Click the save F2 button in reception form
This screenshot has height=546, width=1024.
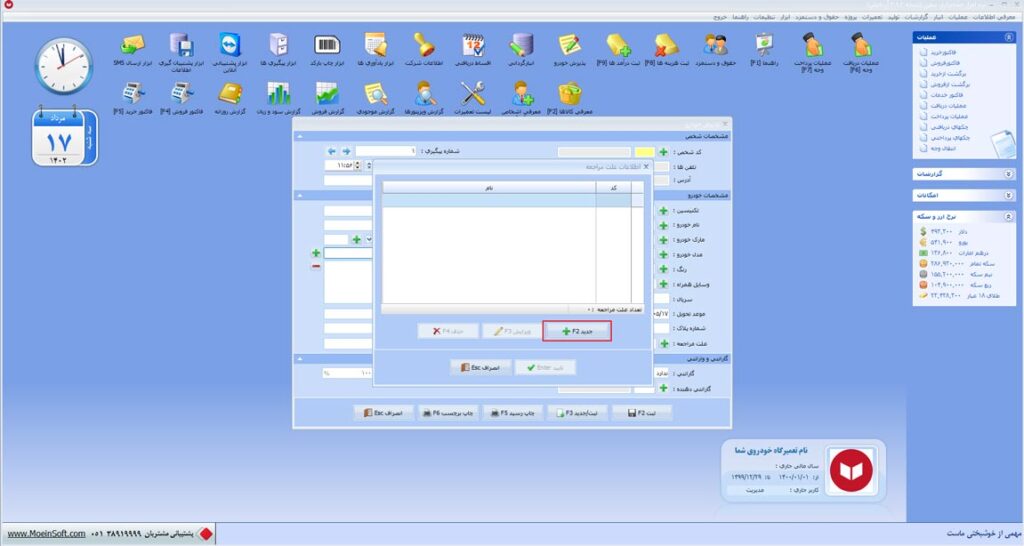[x=642, y=413]
